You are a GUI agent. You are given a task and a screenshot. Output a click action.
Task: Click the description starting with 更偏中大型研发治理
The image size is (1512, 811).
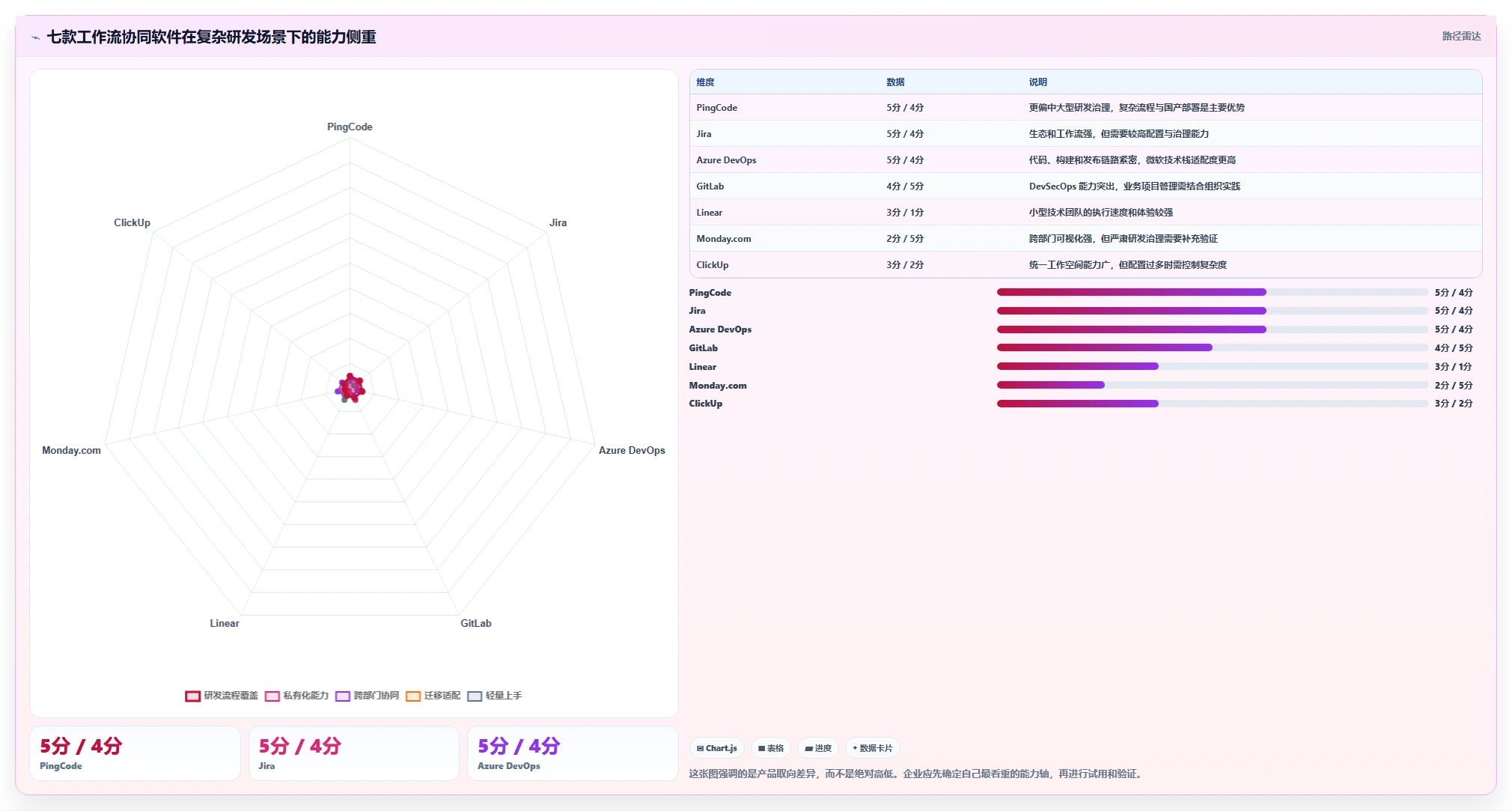(1136, 108)
